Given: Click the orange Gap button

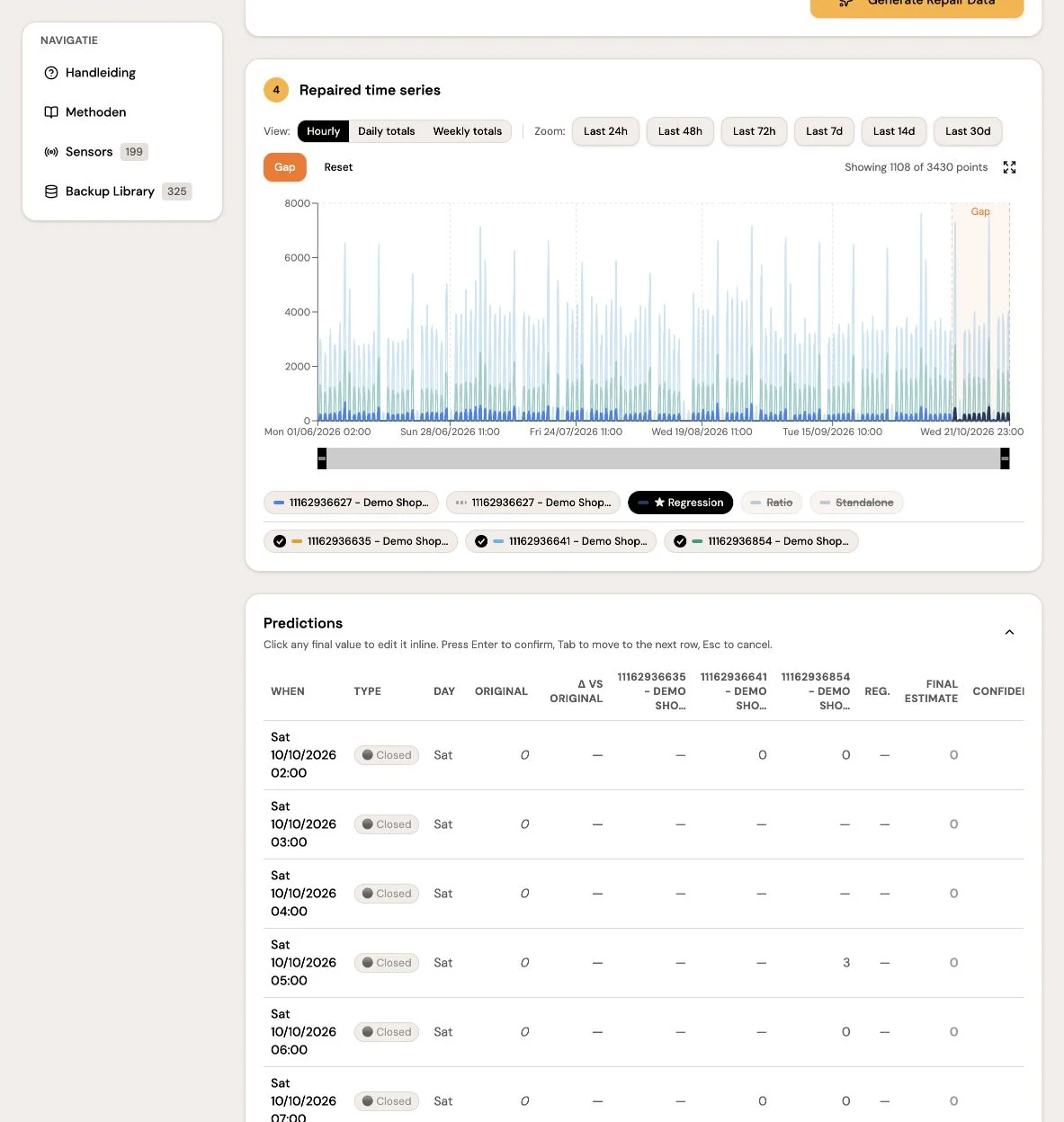Looking at the screenshot, I should (x=285, y=167).
